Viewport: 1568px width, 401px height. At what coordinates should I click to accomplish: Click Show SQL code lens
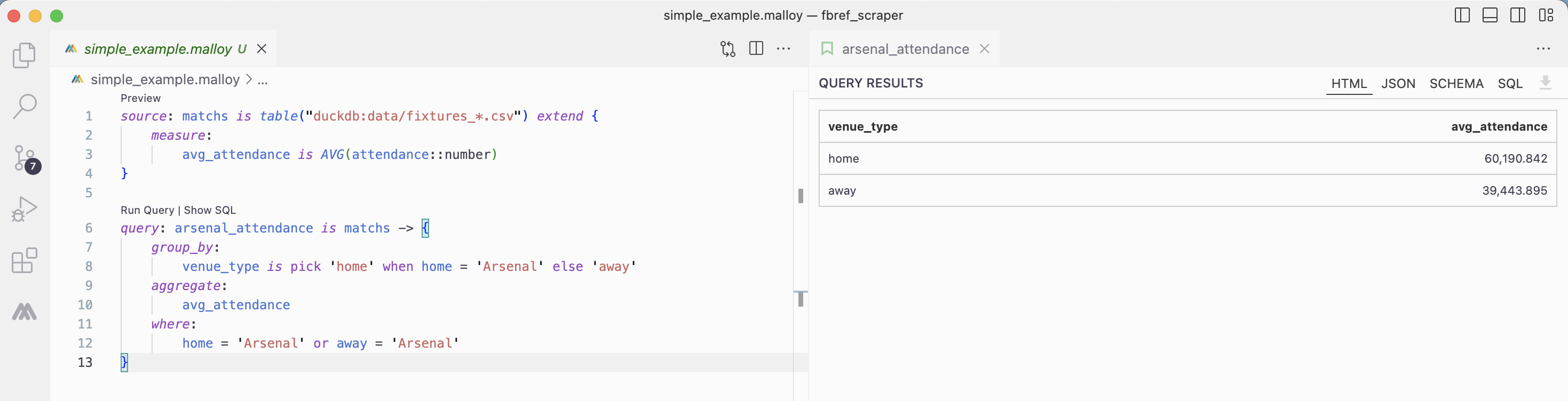(x=209, y=210)
